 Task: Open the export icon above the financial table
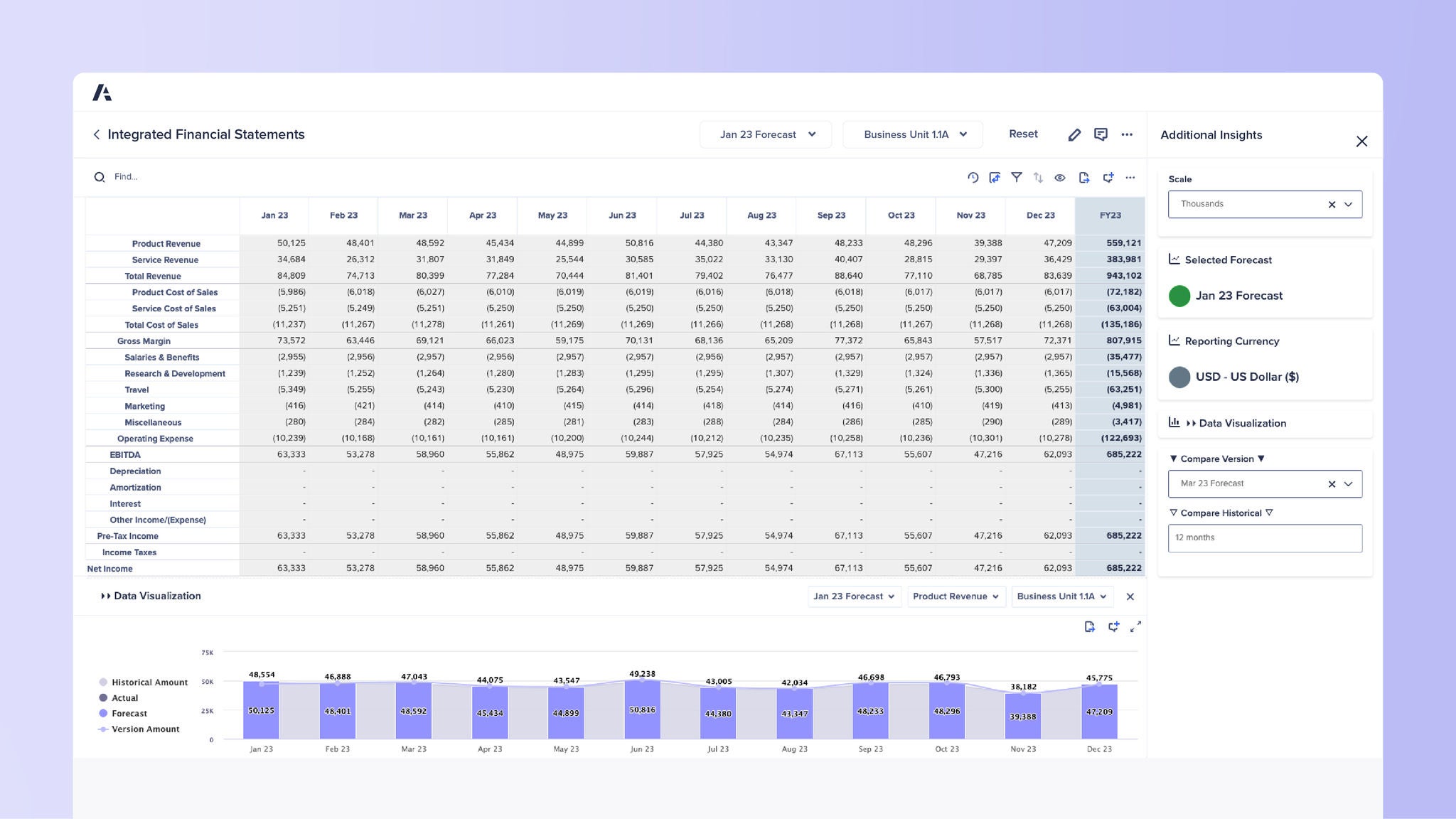(x=1084, y=177)
